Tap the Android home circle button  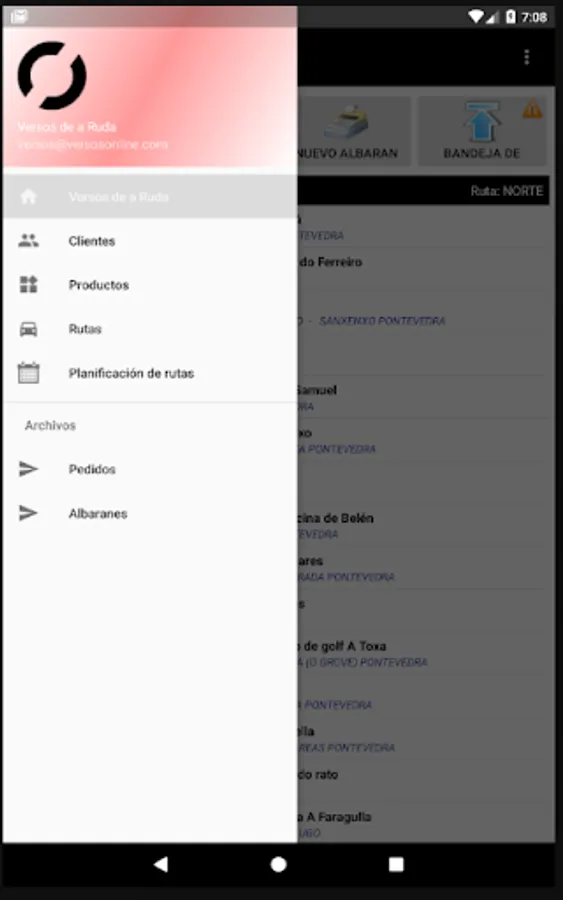coord(278,864)
